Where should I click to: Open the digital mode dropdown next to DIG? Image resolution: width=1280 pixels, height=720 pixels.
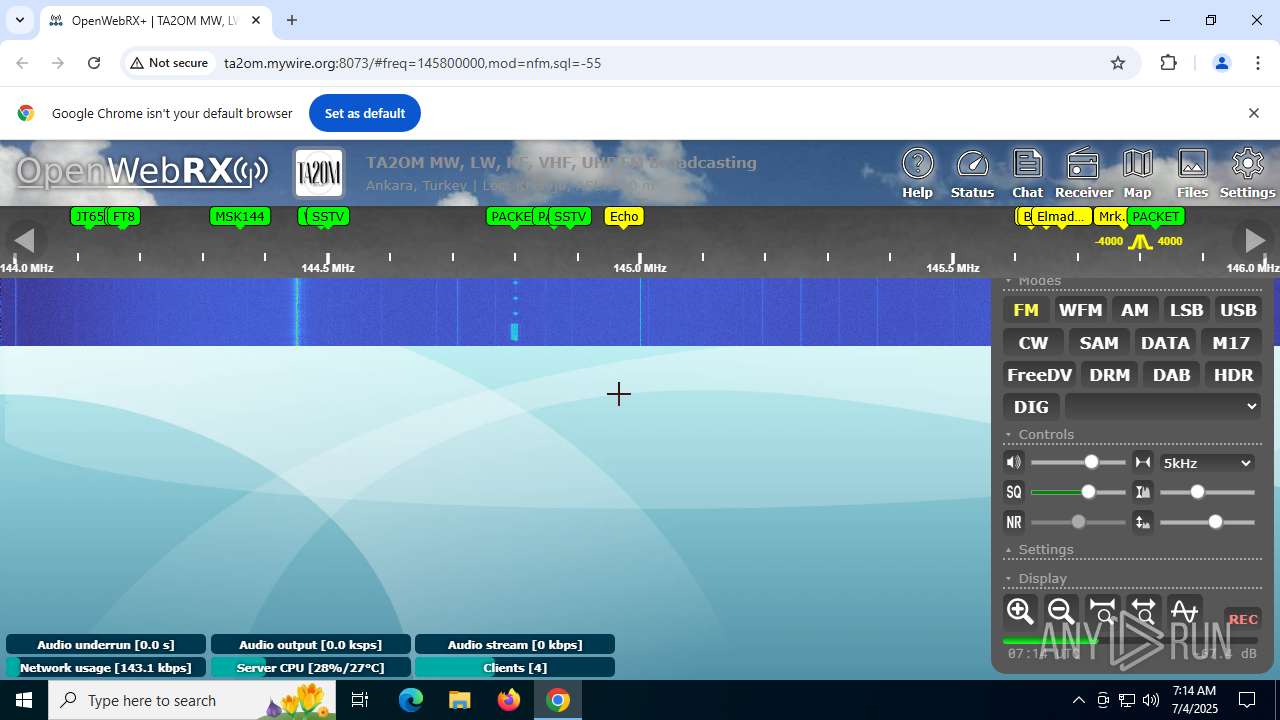pyautogui.click(x=1163, y=406)
